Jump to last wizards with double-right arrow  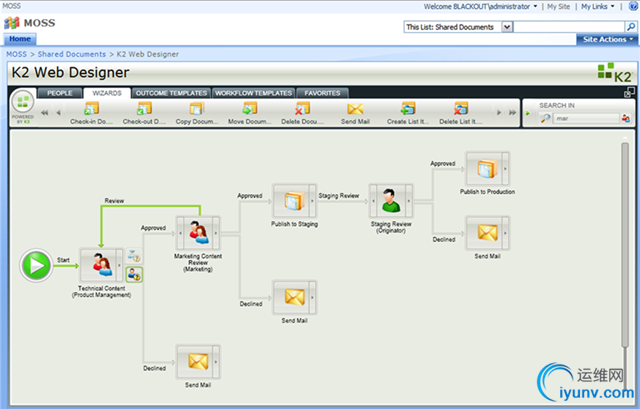[513, 113]
